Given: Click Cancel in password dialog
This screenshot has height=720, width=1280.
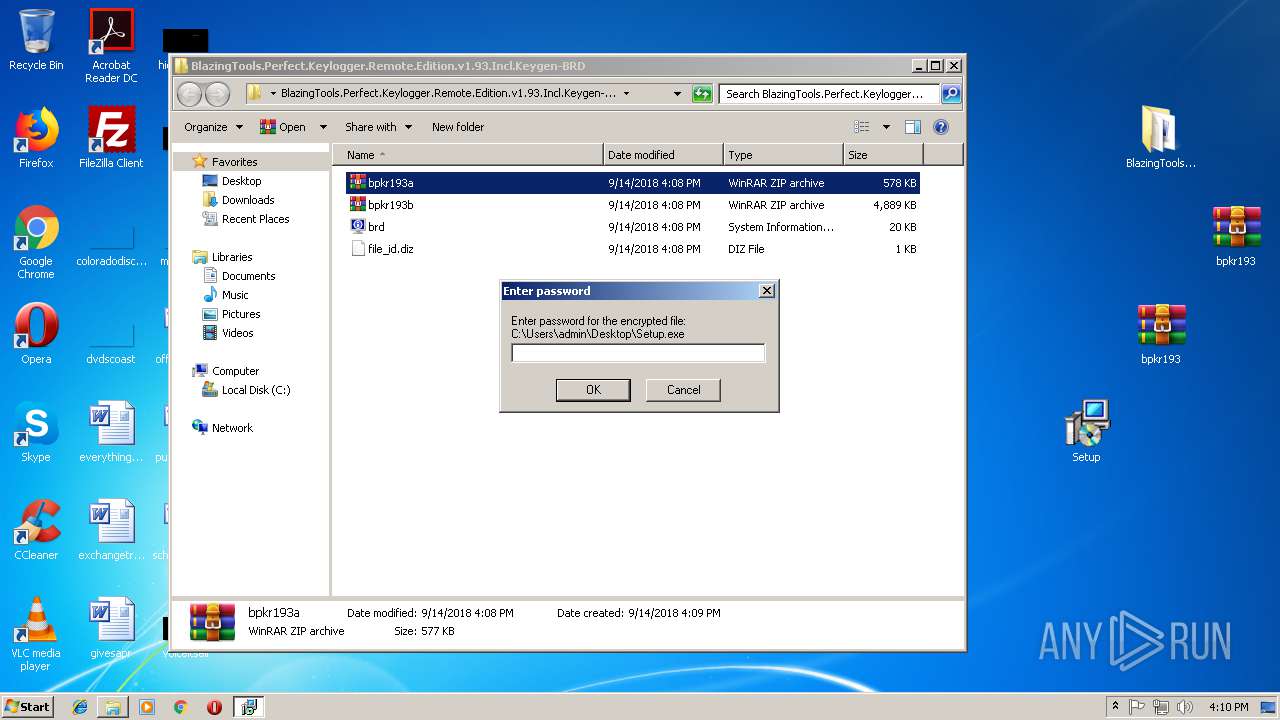Looking at the screenshot, I should [x=683, y=390].
